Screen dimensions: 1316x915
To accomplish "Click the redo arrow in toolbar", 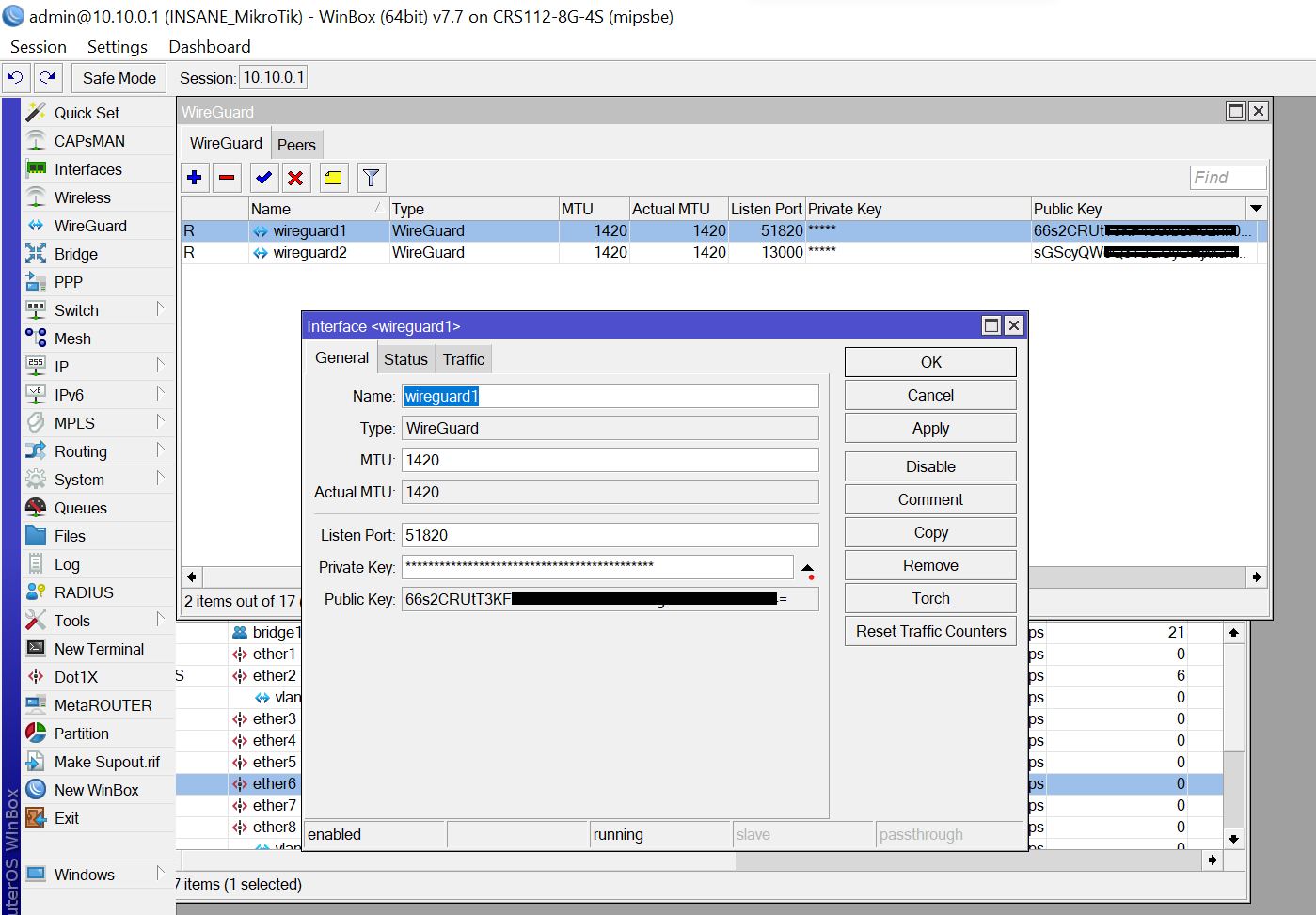I will pos(48,78).
